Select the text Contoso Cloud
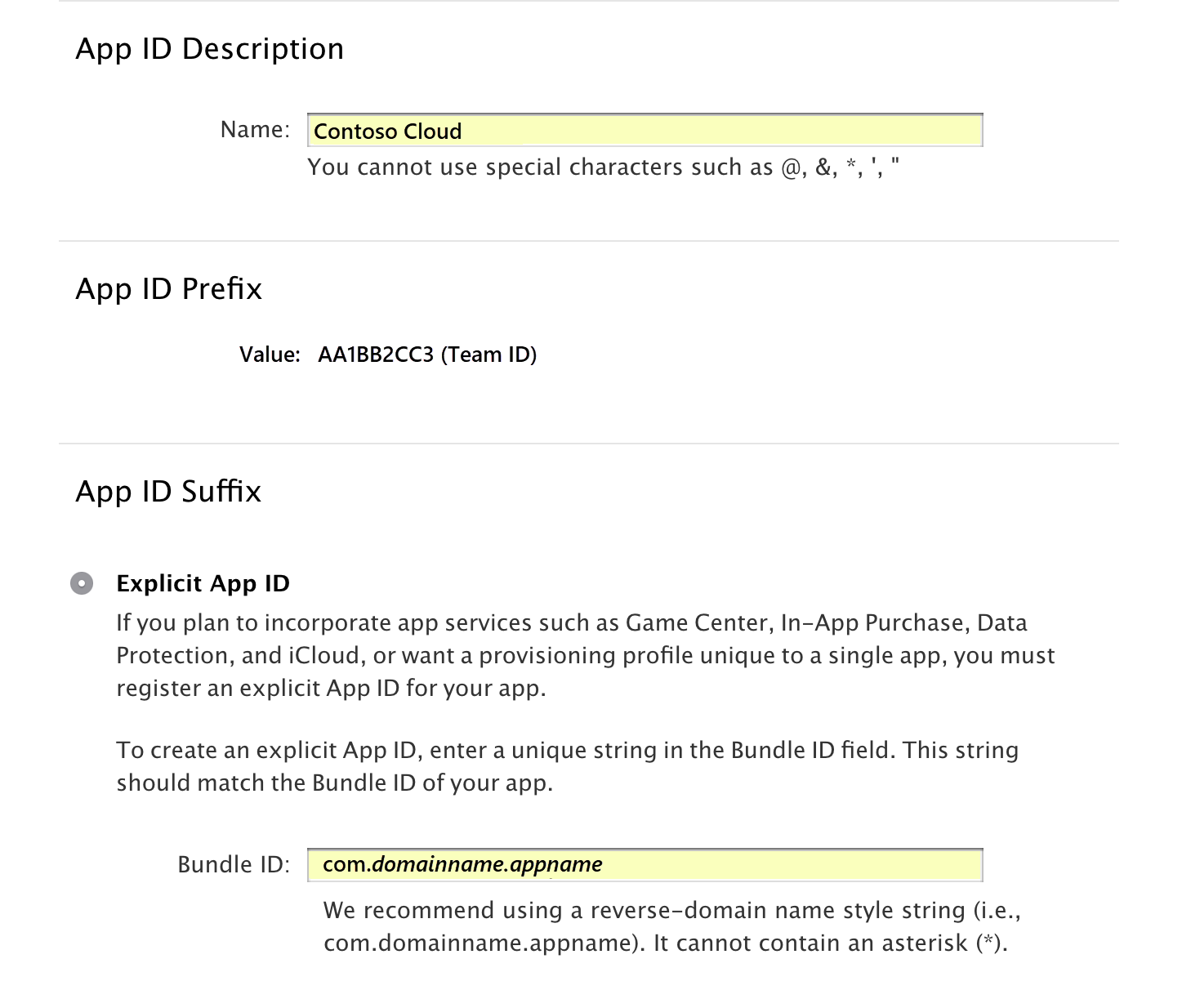Screen dimensions: 1191x1008 [x=387, y=131]
